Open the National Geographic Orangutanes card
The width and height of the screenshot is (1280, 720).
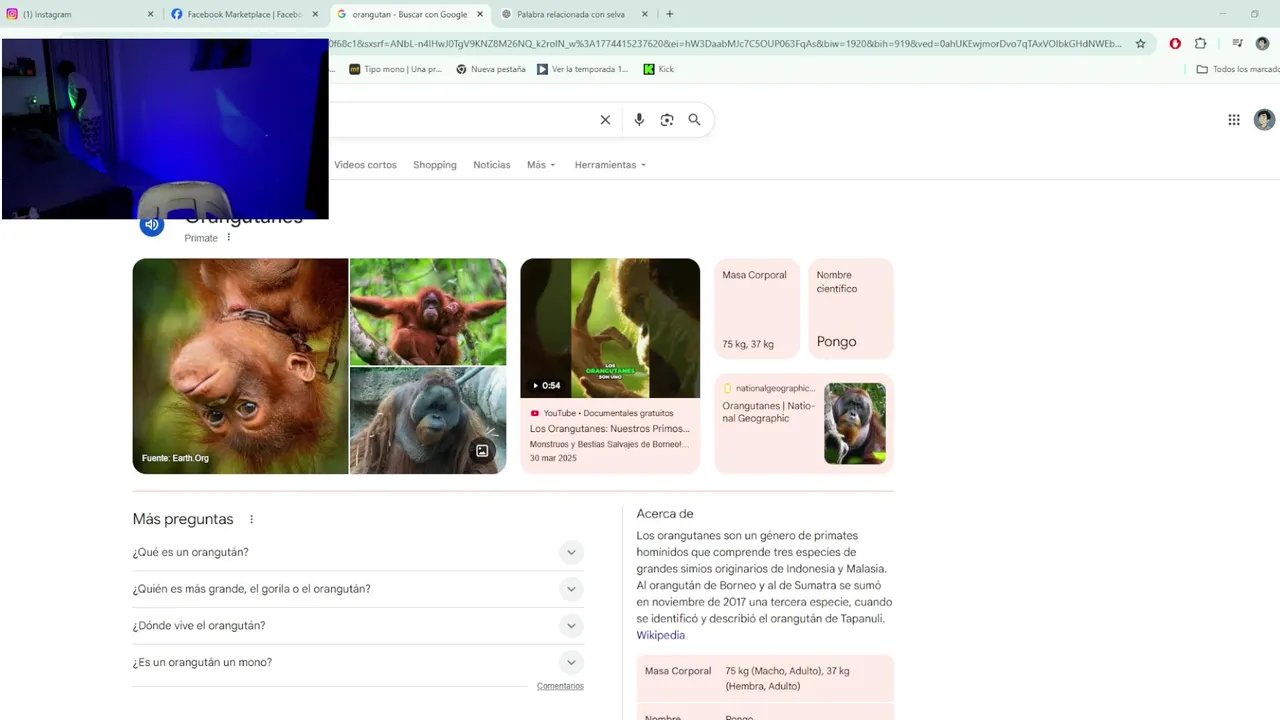coord(804,424)
